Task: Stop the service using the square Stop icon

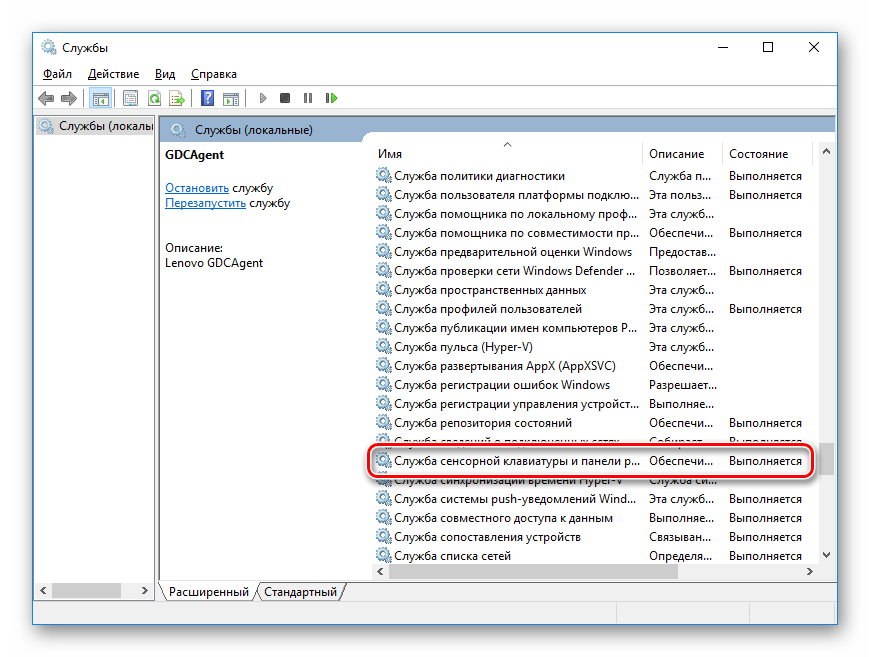Action: click(x=285, y=98)
